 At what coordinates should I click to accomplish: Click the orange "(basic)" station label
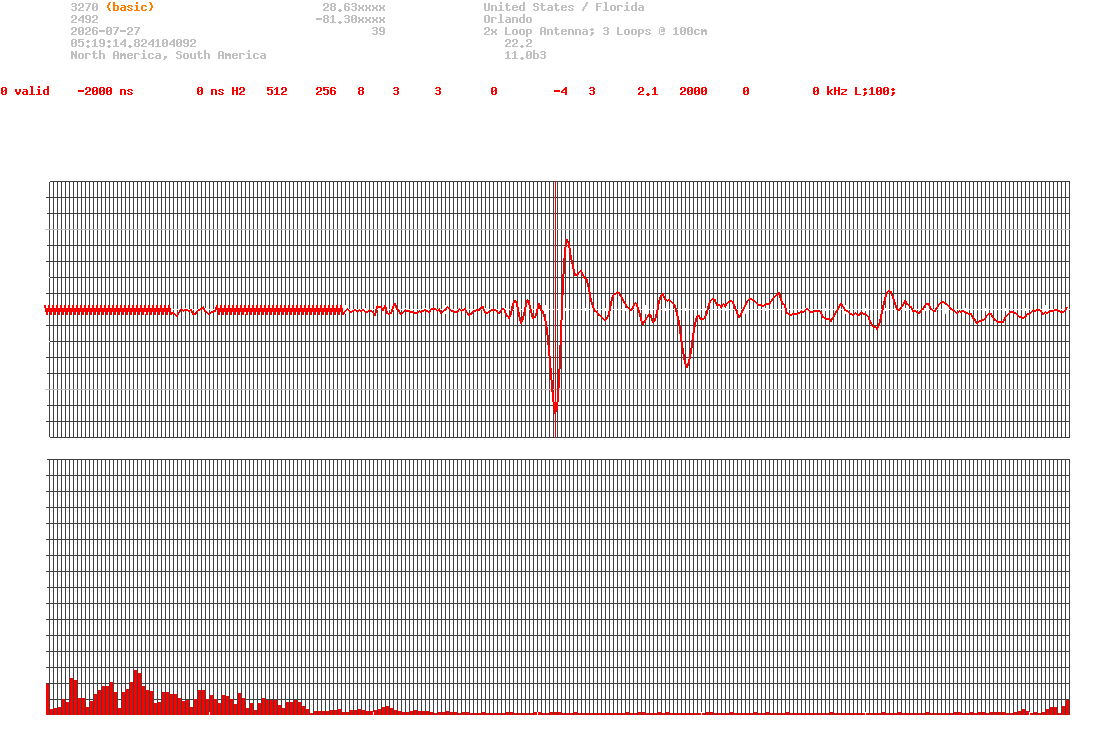point(130,7)
